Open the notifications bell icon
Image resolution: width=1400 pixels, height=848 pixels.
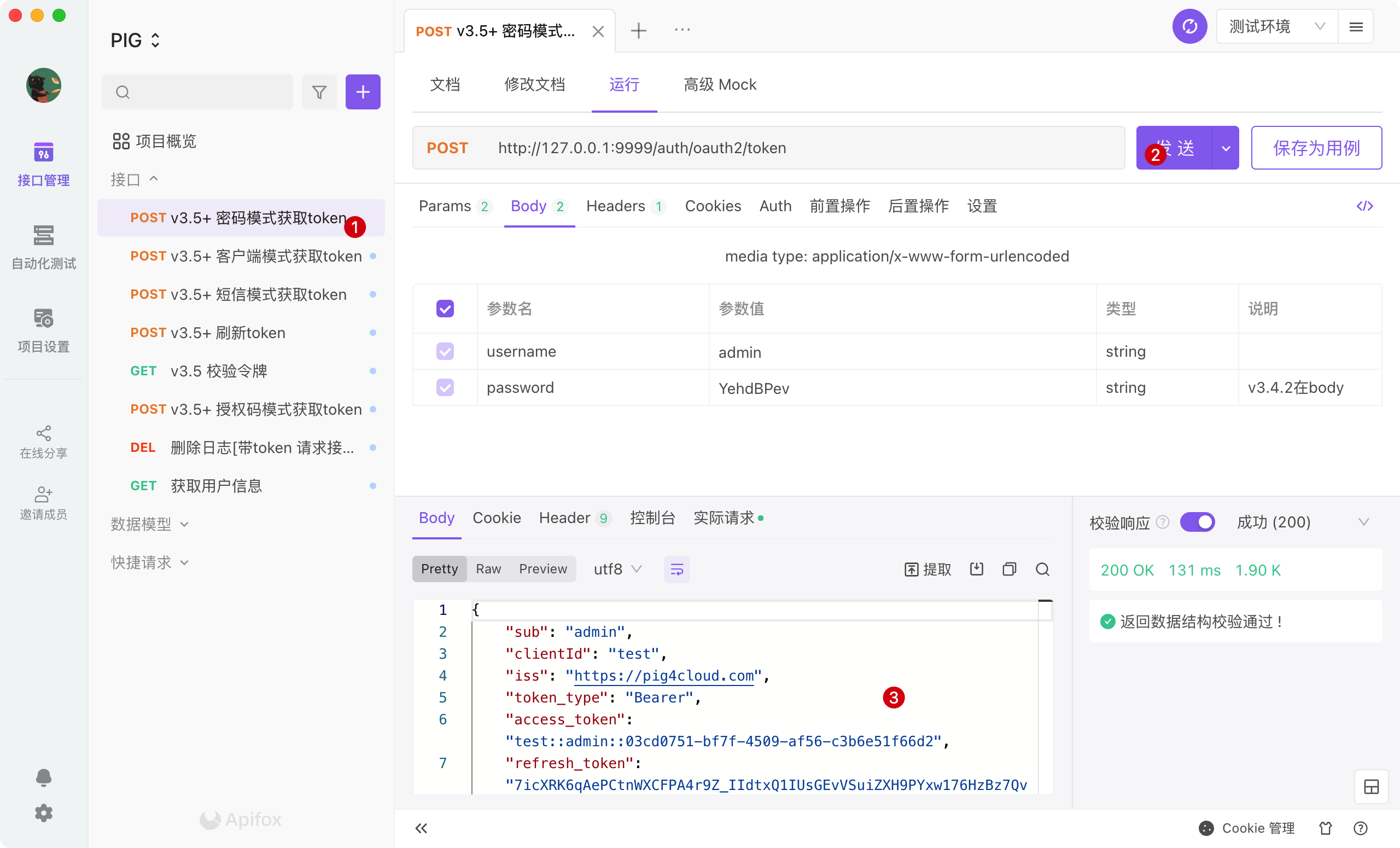[43, 777]
